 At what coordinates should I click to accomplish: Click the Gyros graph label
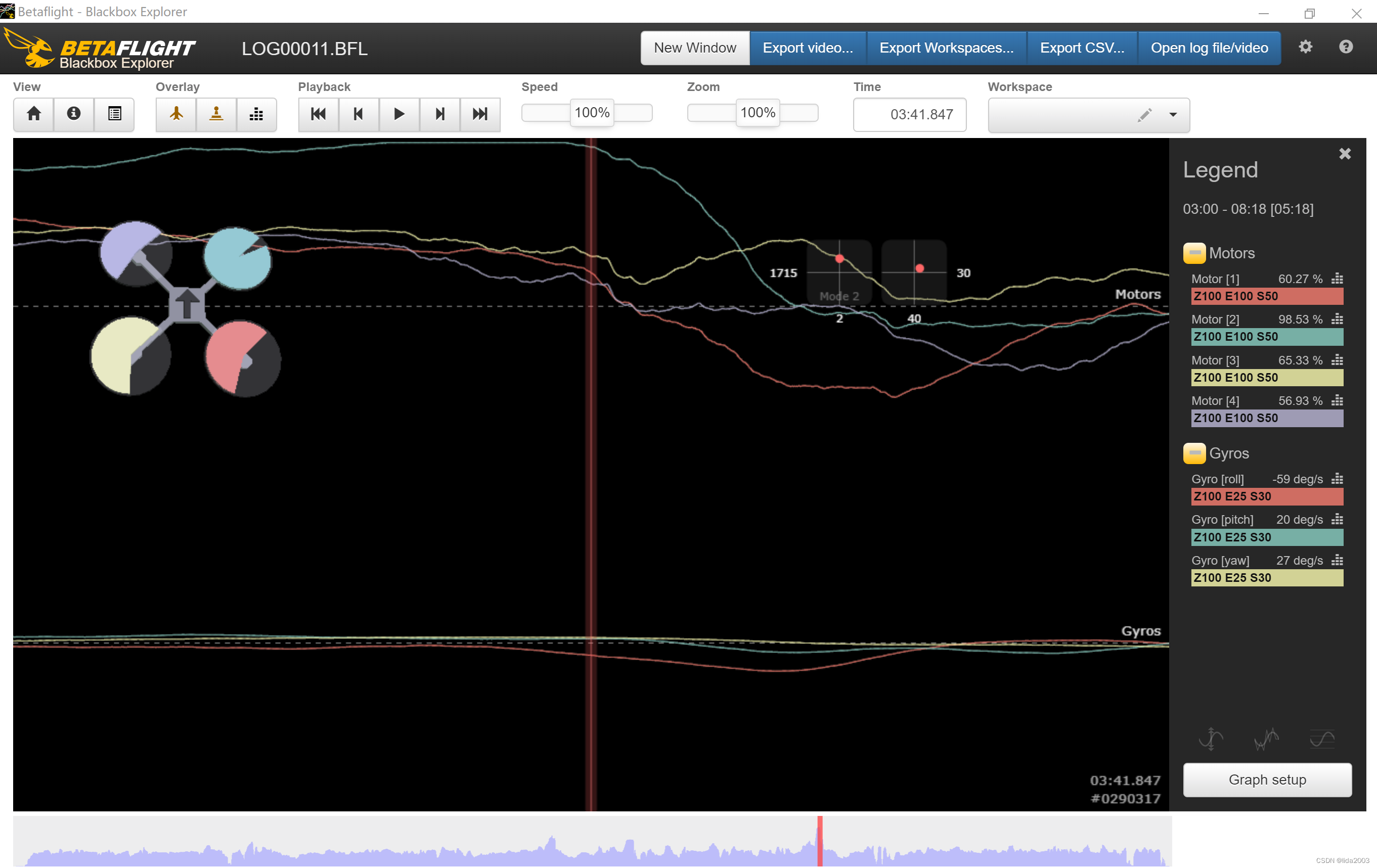point(1141,631)
